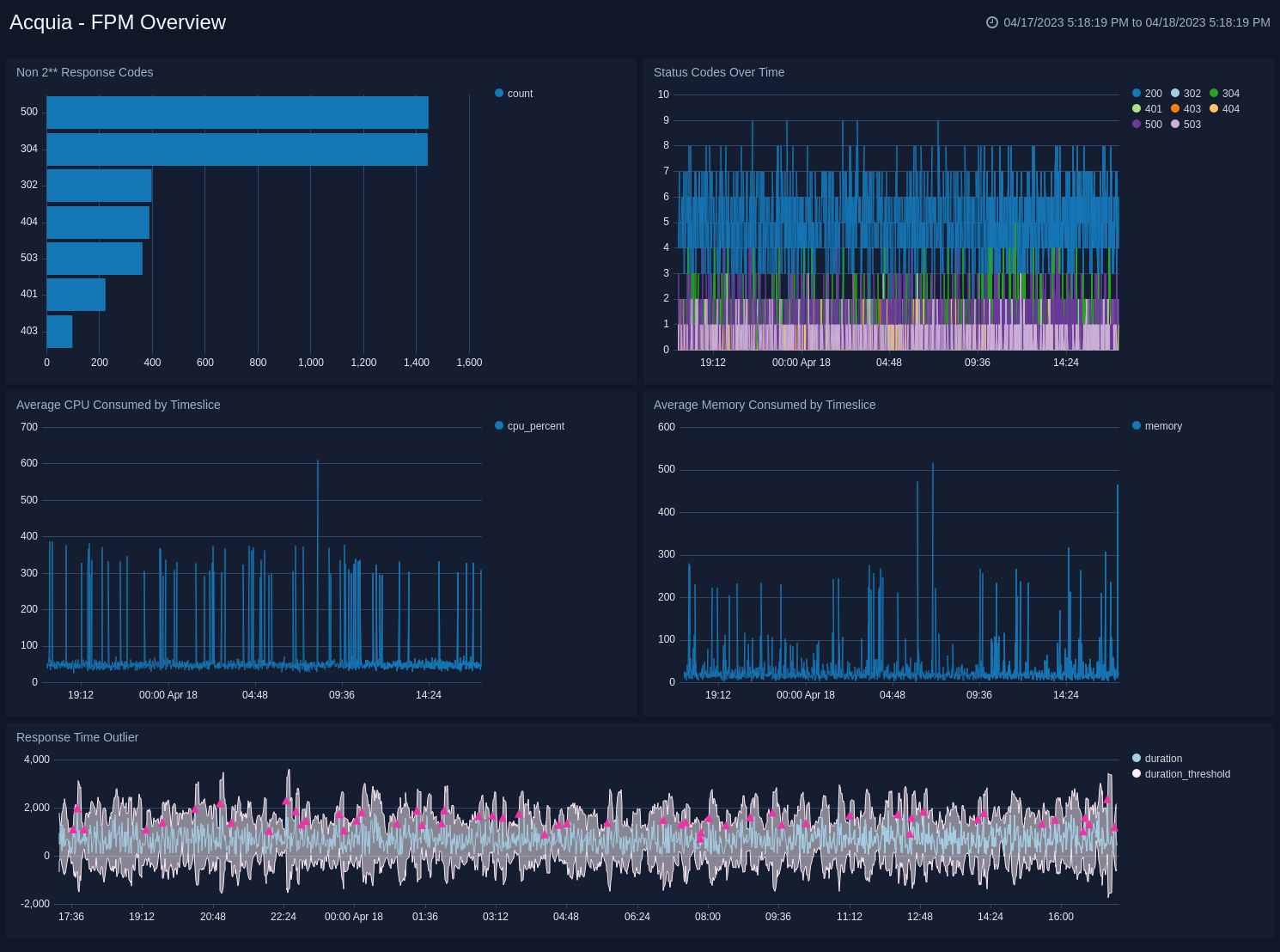Toggle the 404 legend item
This screenshot has height=952, width=1280.
[x=1224, y=109]
